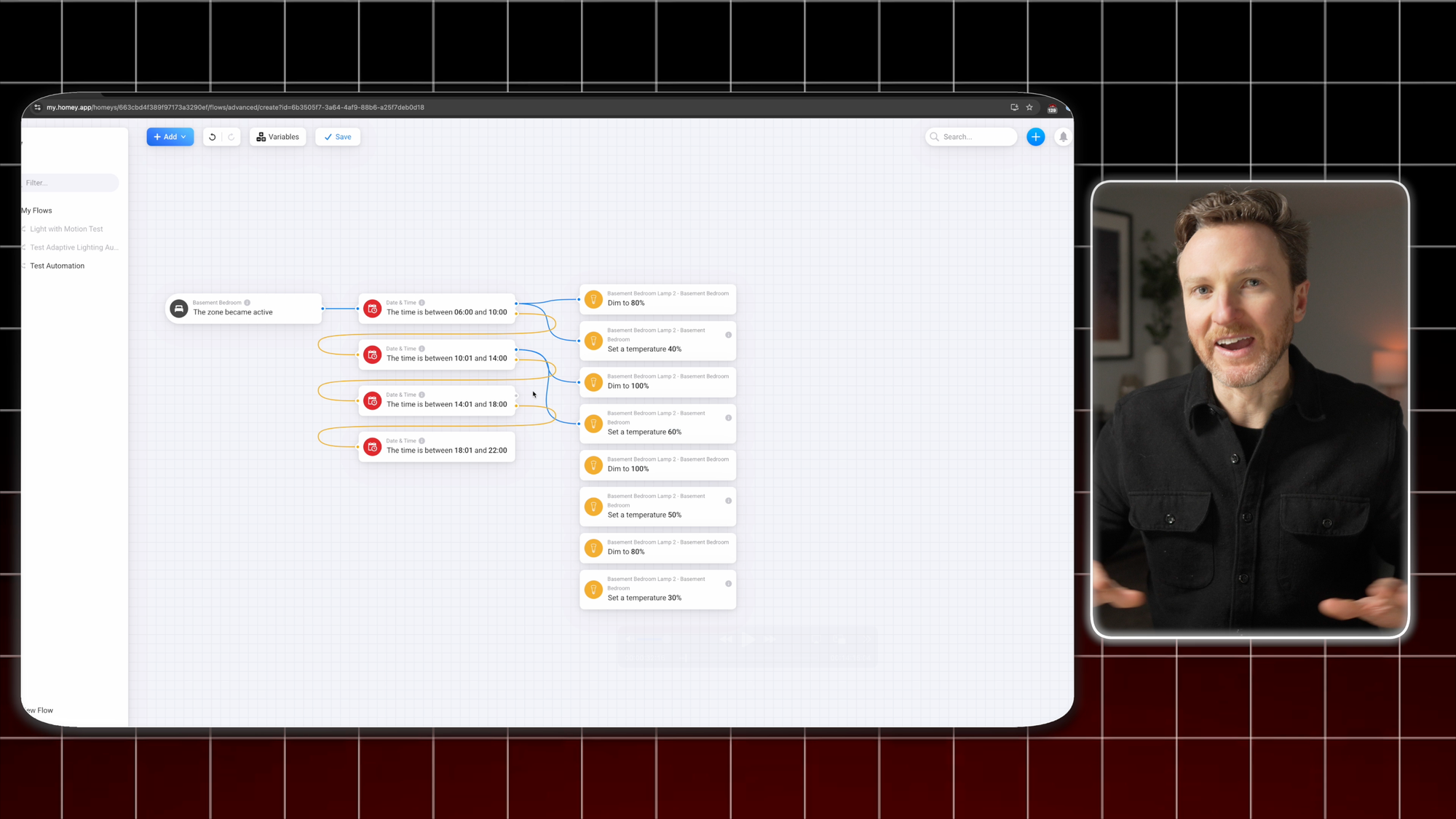
Task: Click the sidebar Filter input
Action: click(x=69, y=183)
